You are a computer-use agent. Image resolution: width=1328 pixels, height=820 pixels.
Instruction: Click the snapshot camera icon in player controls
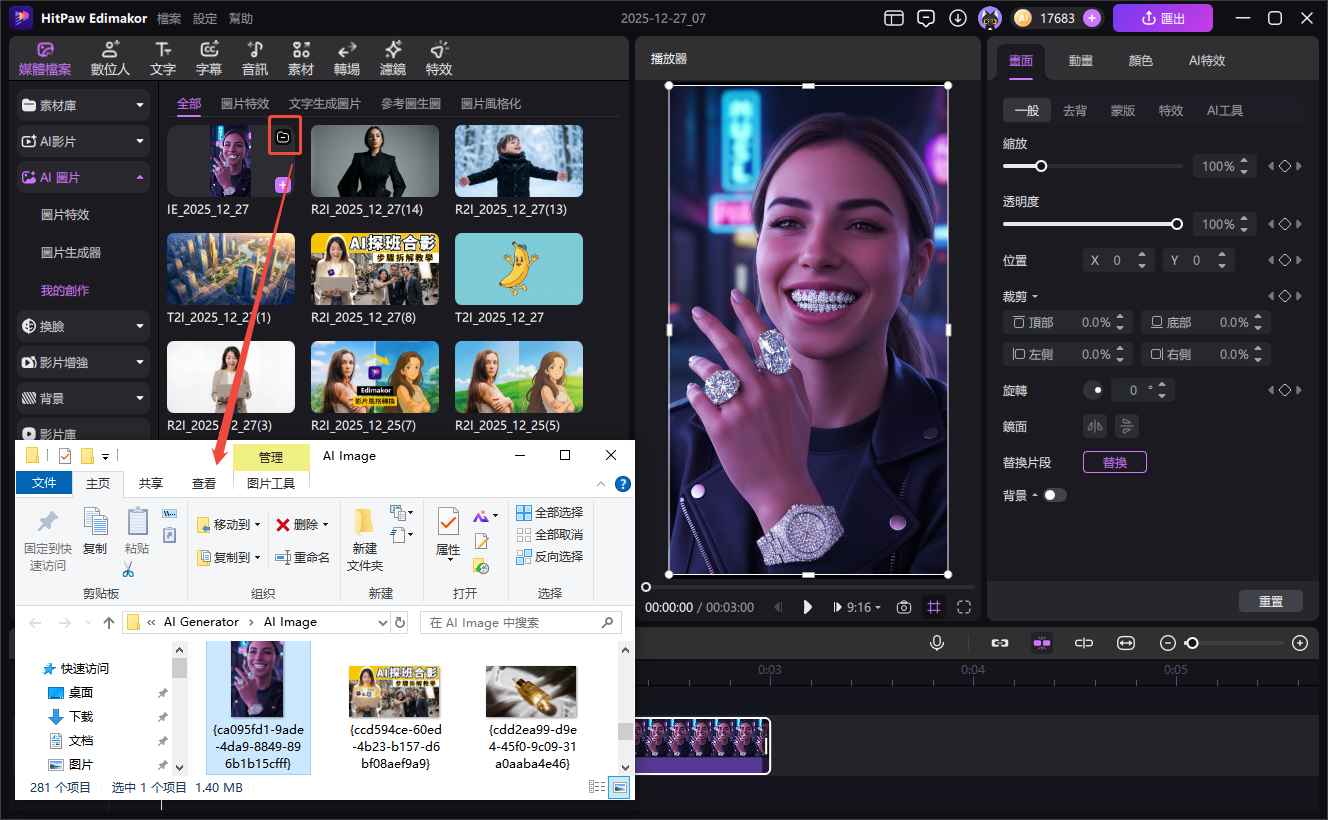tap(903, 607)
